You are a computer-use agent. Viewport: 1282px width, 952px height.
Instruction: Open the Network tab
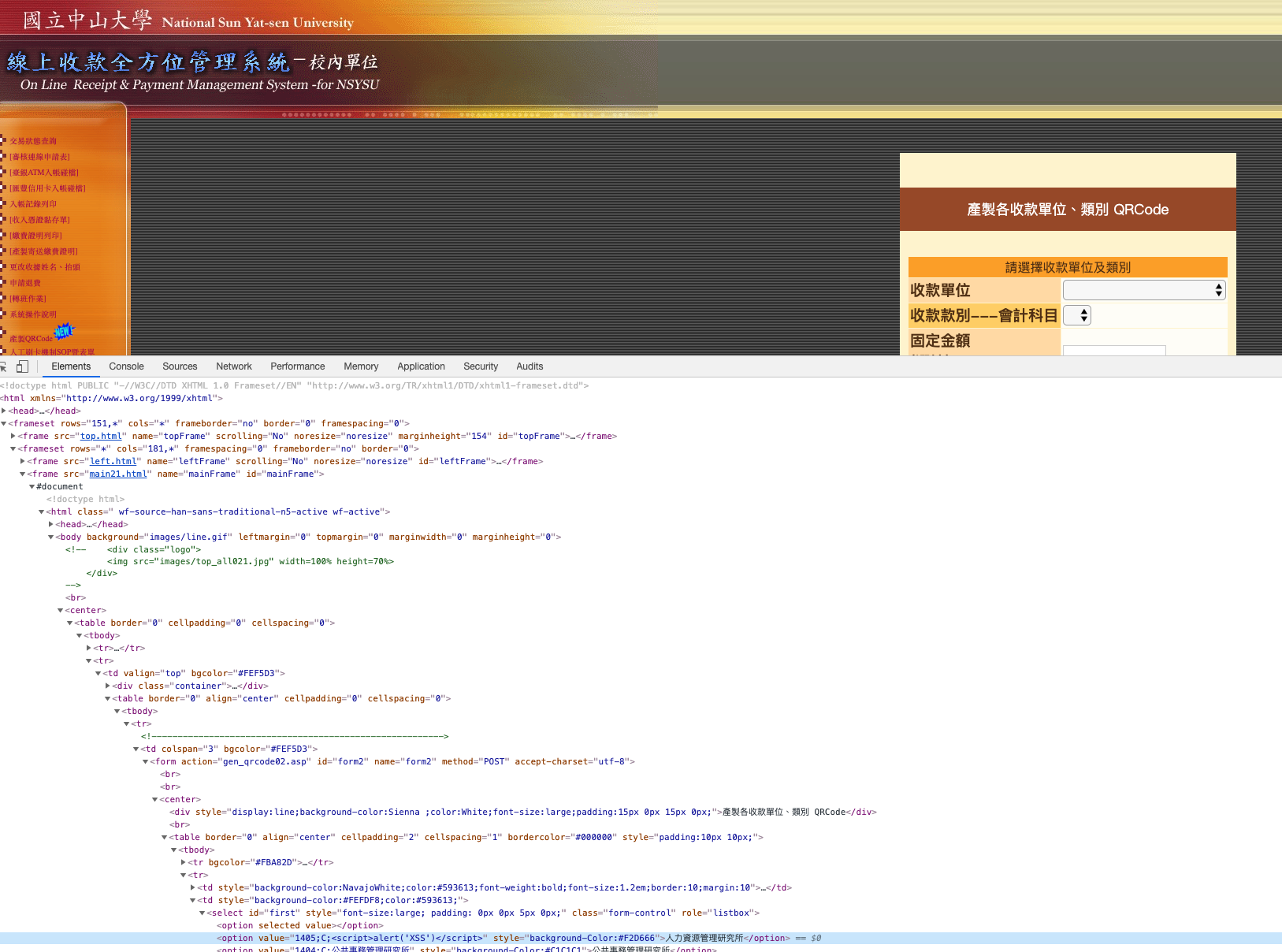point(234,366)
